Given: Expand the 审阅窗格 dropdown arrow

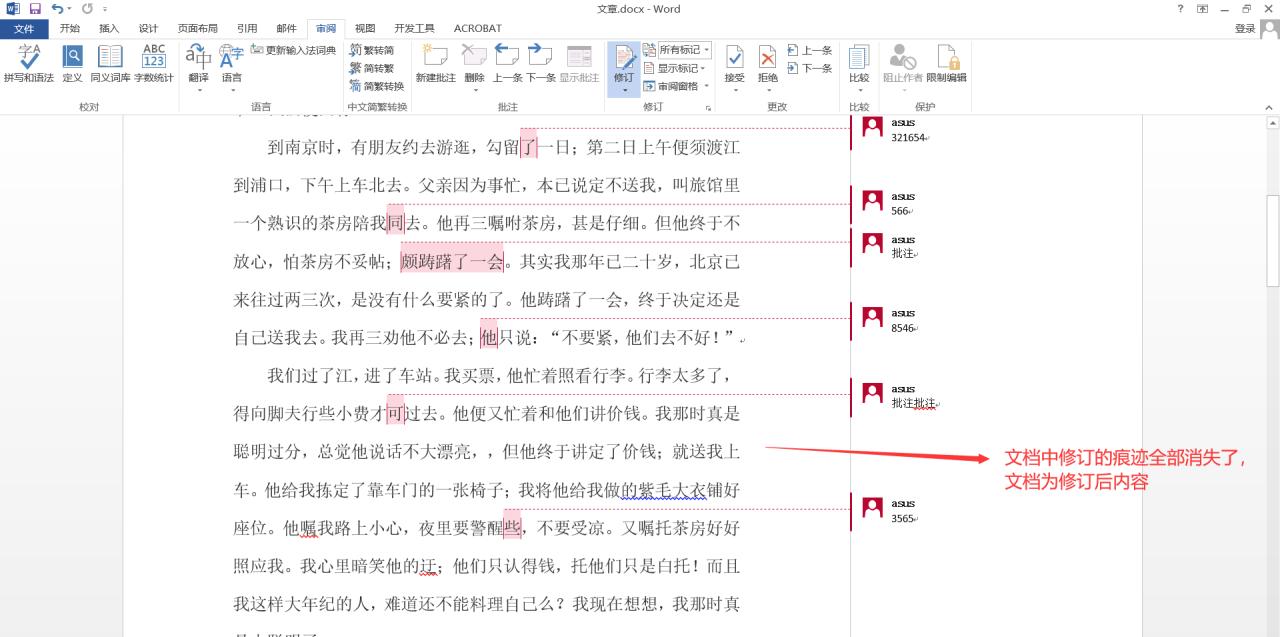Looking at the screenshot, I should click(x=705, y=86).
